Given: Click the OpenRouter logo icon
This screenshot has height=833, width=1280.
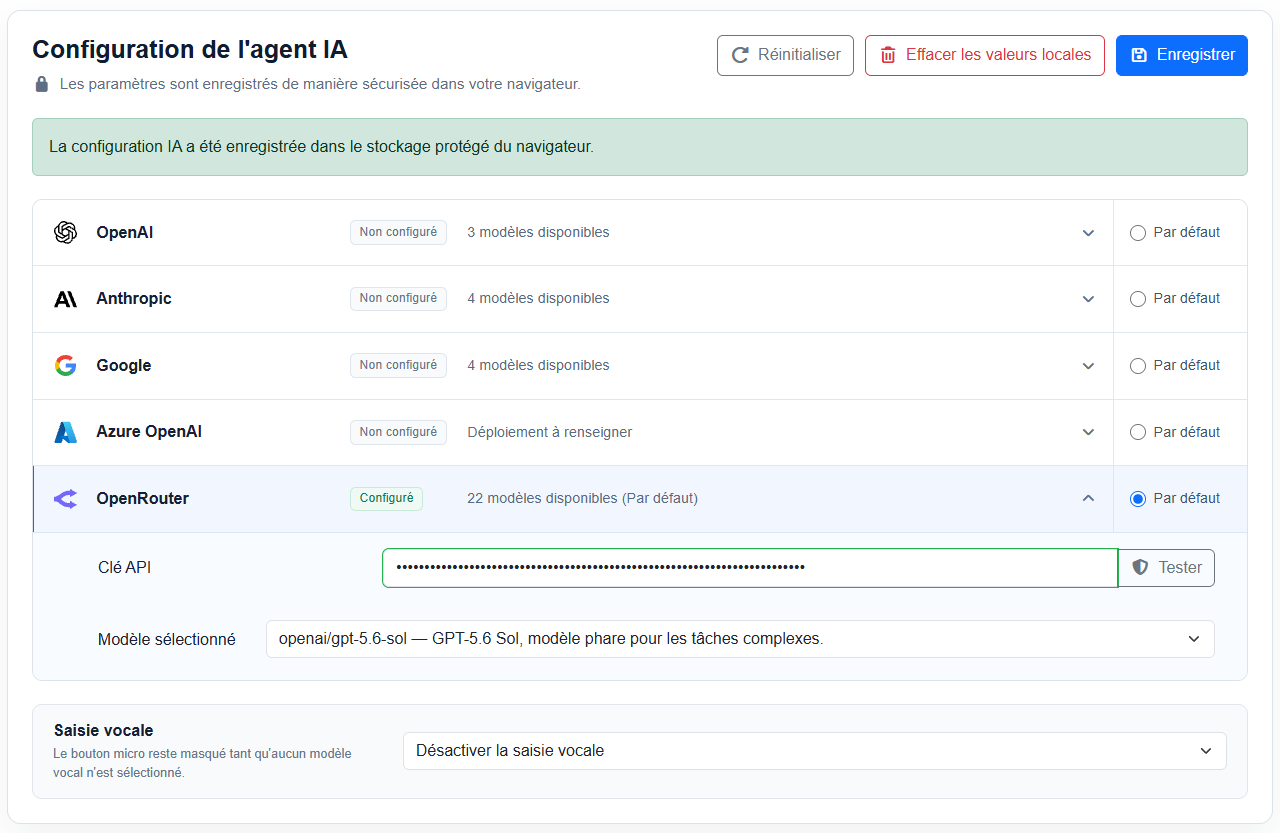Looking at the screenshot, I should tap(65, 498).
